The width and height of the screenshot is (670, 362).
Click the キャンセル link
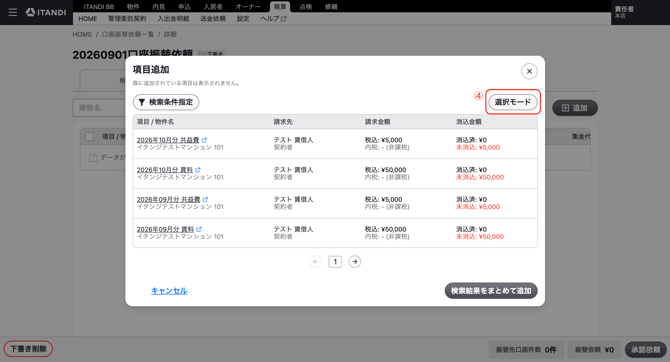click(169, 291)
